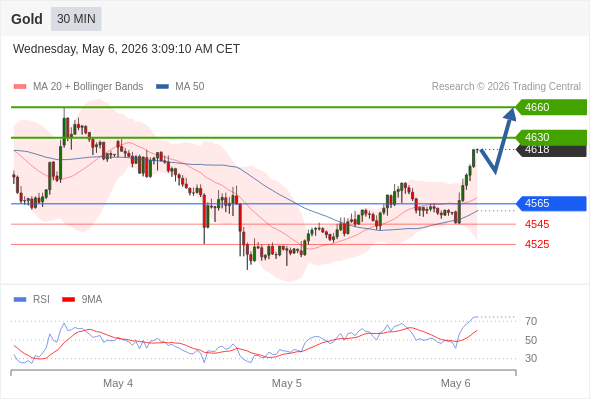Click the May 5 date axis label
Viewport: 590px width, 400px height.
coord(287,383)
